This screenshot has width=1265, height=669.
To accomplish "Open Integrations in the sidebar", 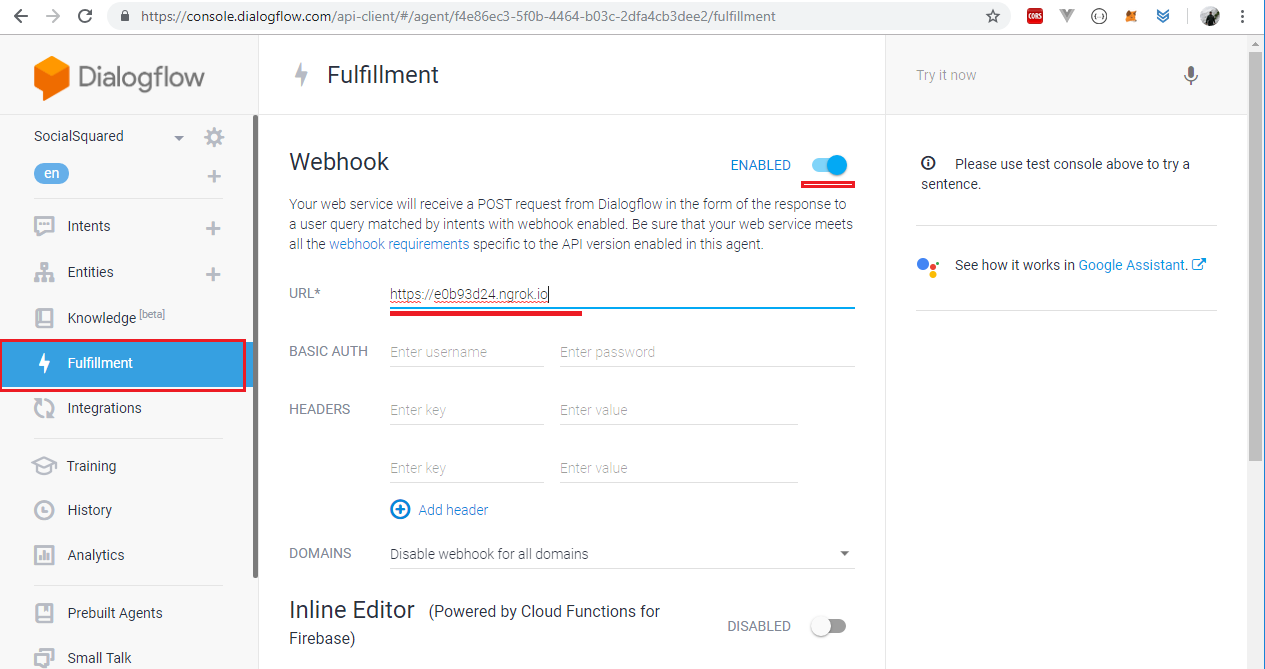I will tap(104, 408).
